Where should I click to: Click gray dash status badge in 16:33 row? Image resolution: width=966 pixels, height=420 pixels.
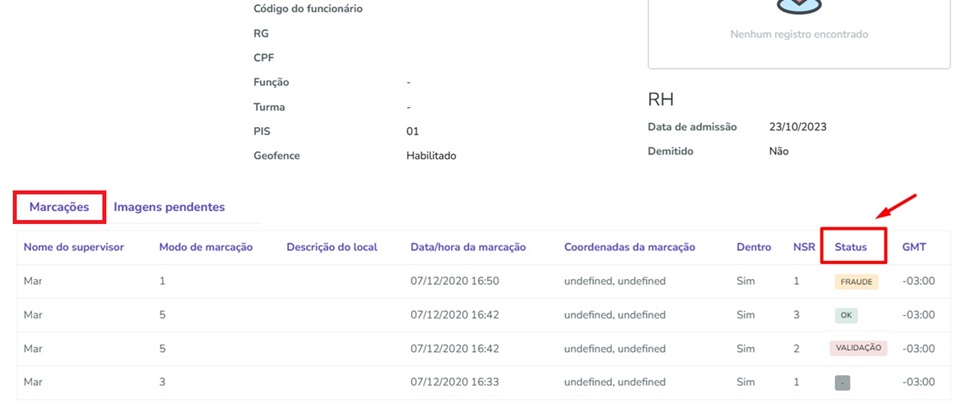(x=842, y=383)
